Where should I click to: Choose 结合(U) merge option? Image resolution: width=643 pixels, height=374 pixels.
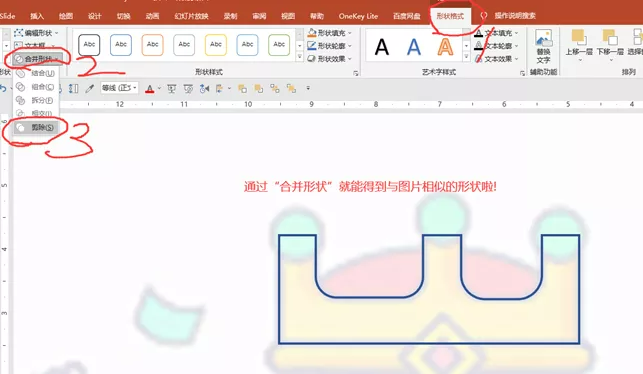36,73
